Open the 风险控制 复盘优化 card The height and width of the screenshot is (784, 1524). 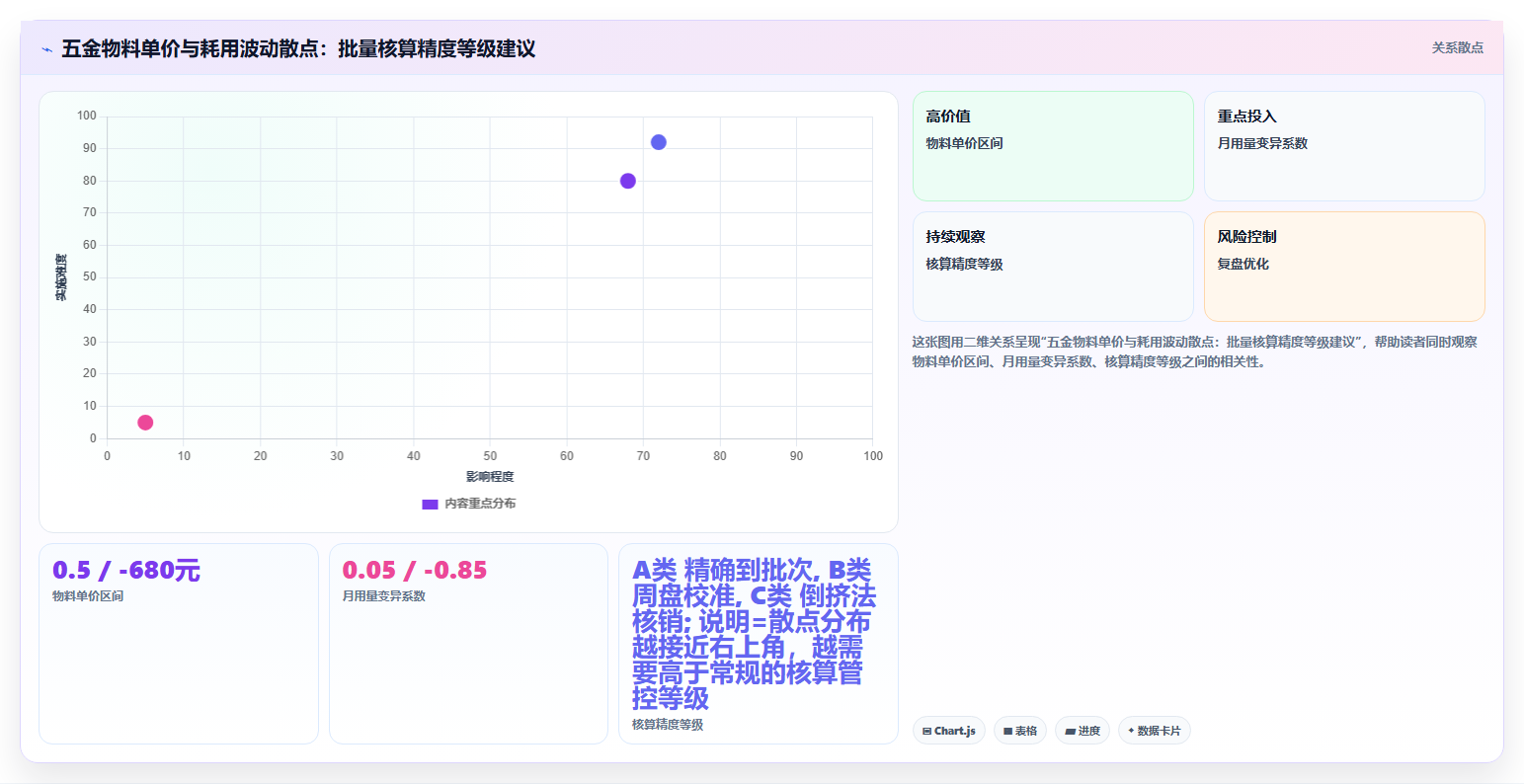(x=1344, y=267)
